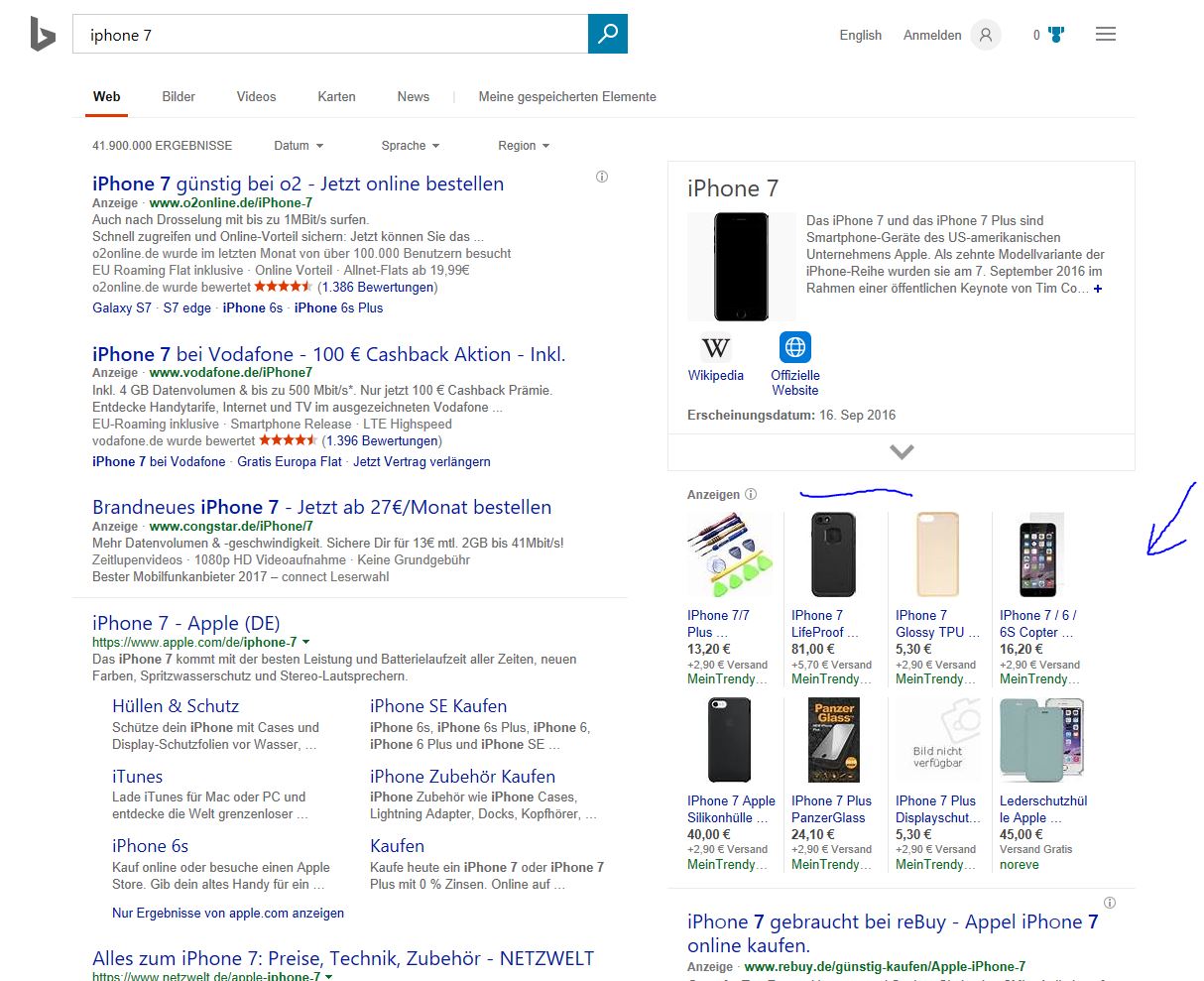Click the magnifier search button
This screenshot has width=1204, height=981.
click(608, 34)
